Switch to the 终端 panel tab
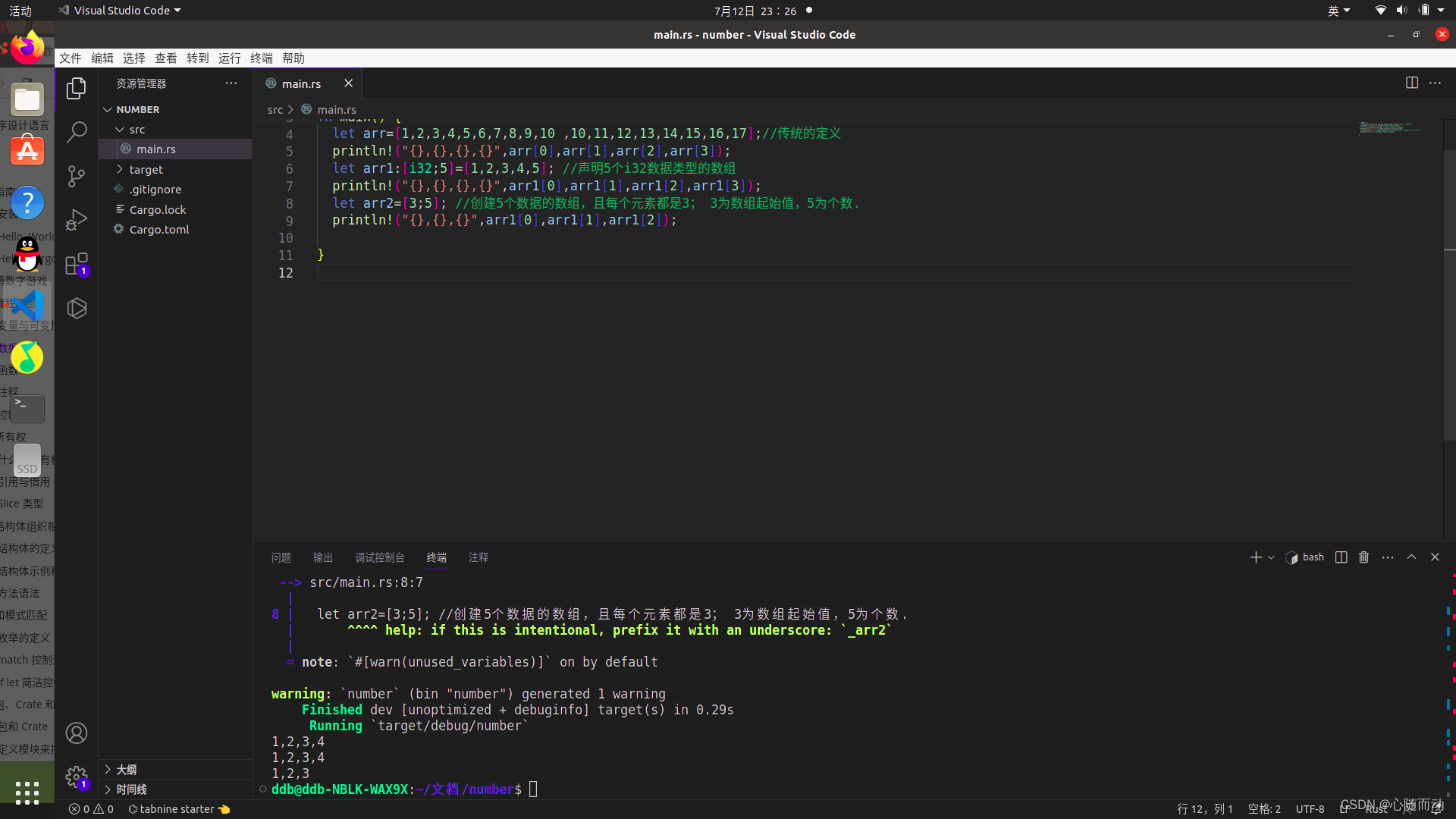1456x819 pixels. coord(437,557)
